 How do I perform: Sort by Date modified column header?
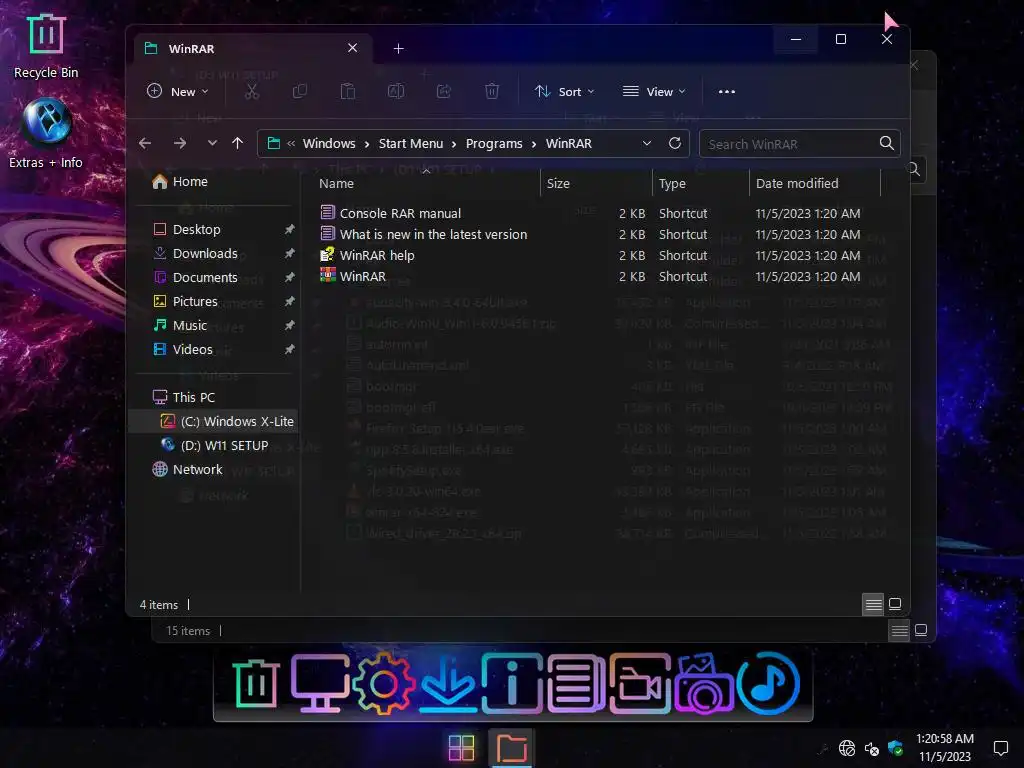pyautogui.click(x=816, y=184)
